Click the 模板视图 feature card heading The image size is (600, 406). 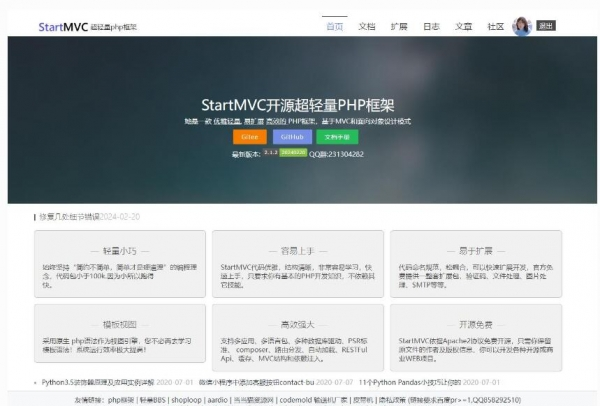119,324
